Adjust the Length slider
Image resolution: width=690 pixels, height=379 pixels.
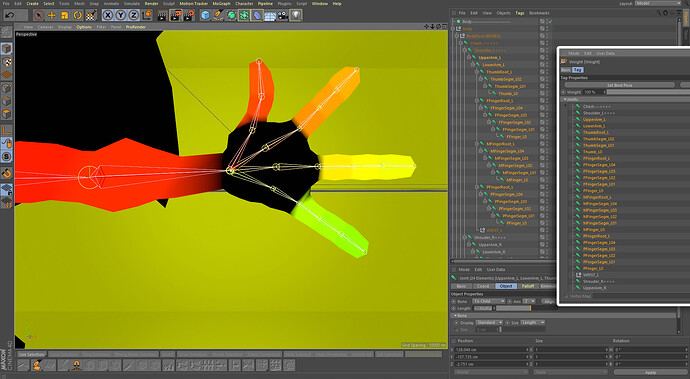(513, 309)
